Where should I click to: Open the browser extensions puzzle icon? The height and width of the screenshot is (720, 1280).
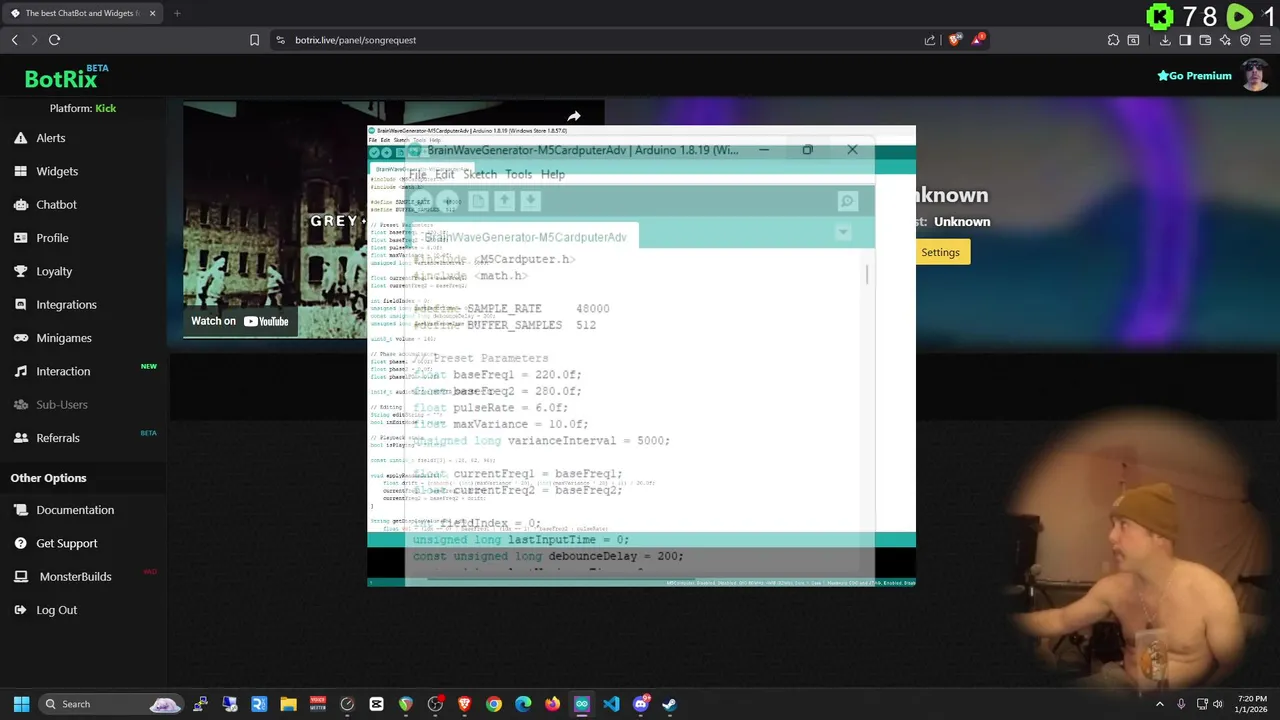click(x=1113, y=40)
